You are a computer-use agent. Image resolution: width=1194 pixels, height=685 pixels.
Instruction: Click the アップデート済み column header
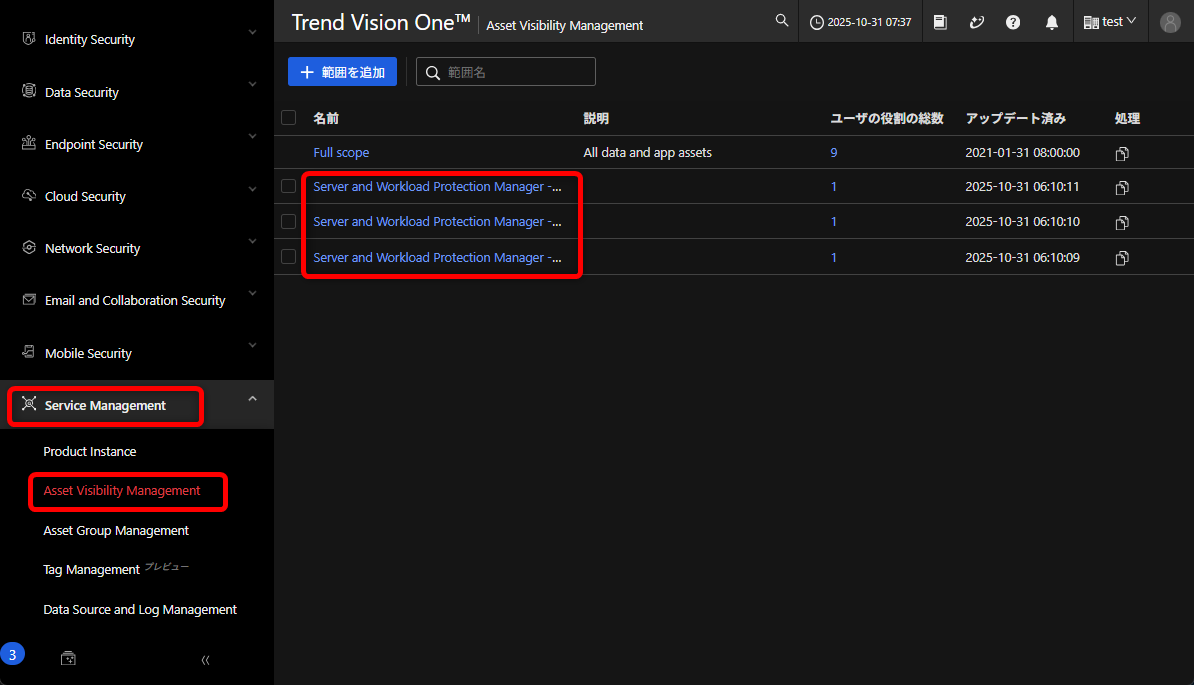point(1016,118)
